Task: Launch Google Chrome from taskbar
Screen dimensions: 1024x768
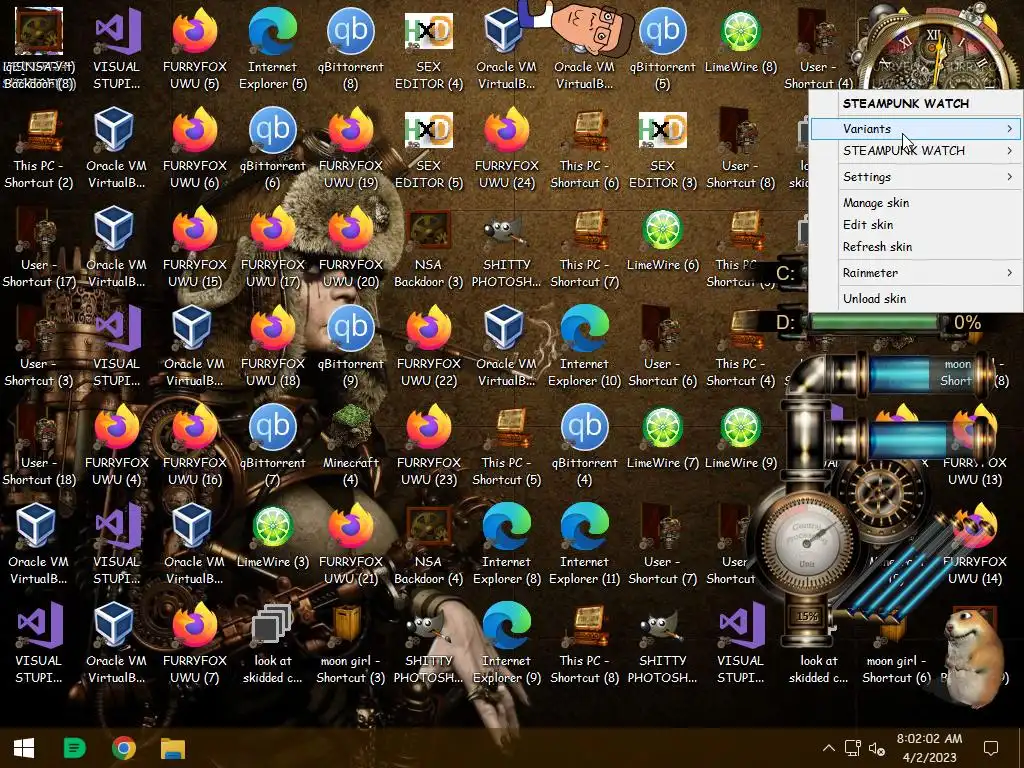Action: [124, 748]
